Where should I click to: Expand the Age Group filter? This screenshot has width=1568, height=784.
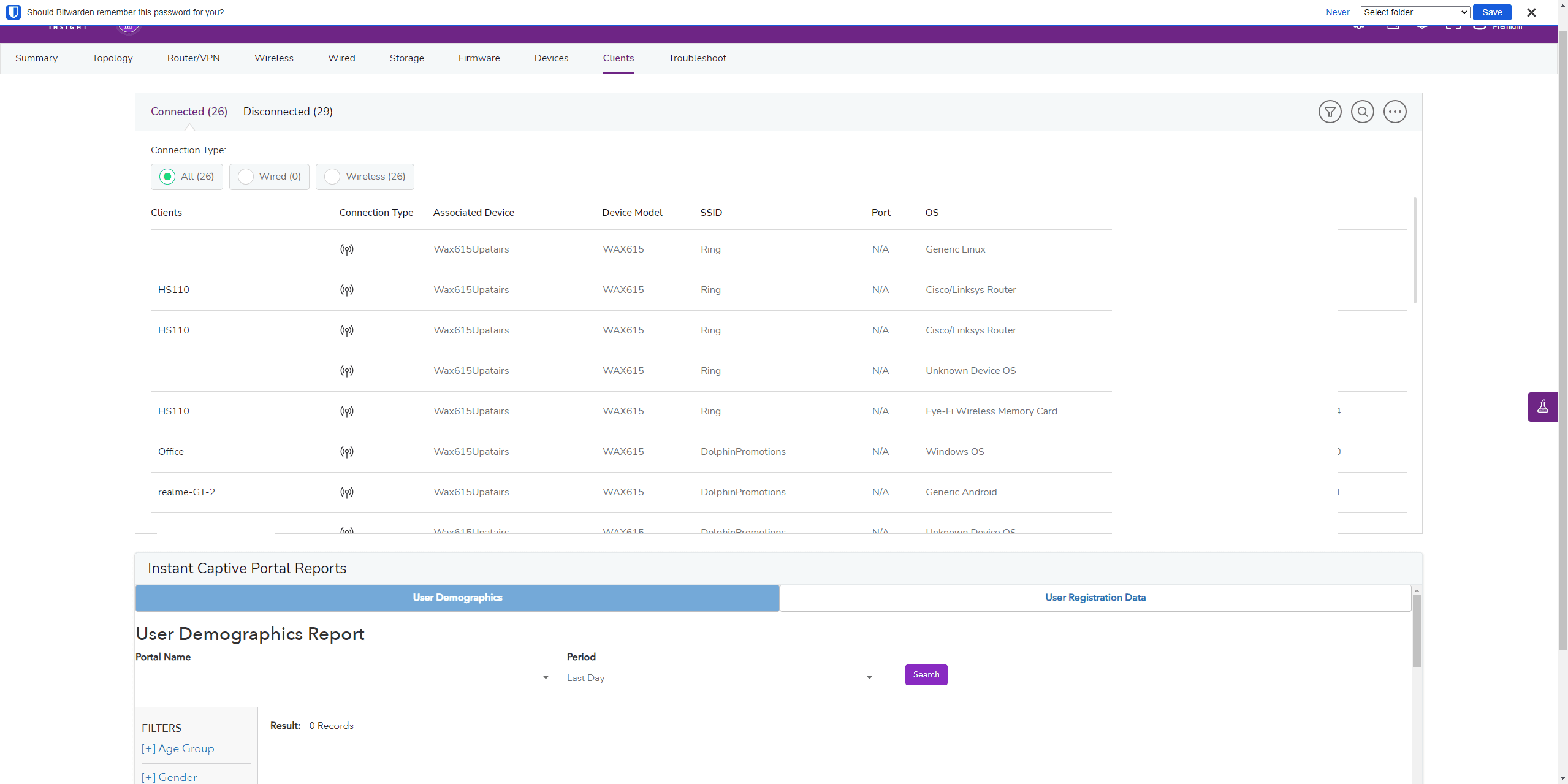(x=178, y=748)
